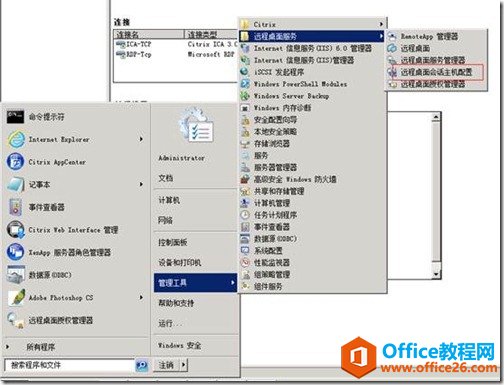
Task: Open iSCSI 发起程序 icon
Action: [x=245, y=72]
